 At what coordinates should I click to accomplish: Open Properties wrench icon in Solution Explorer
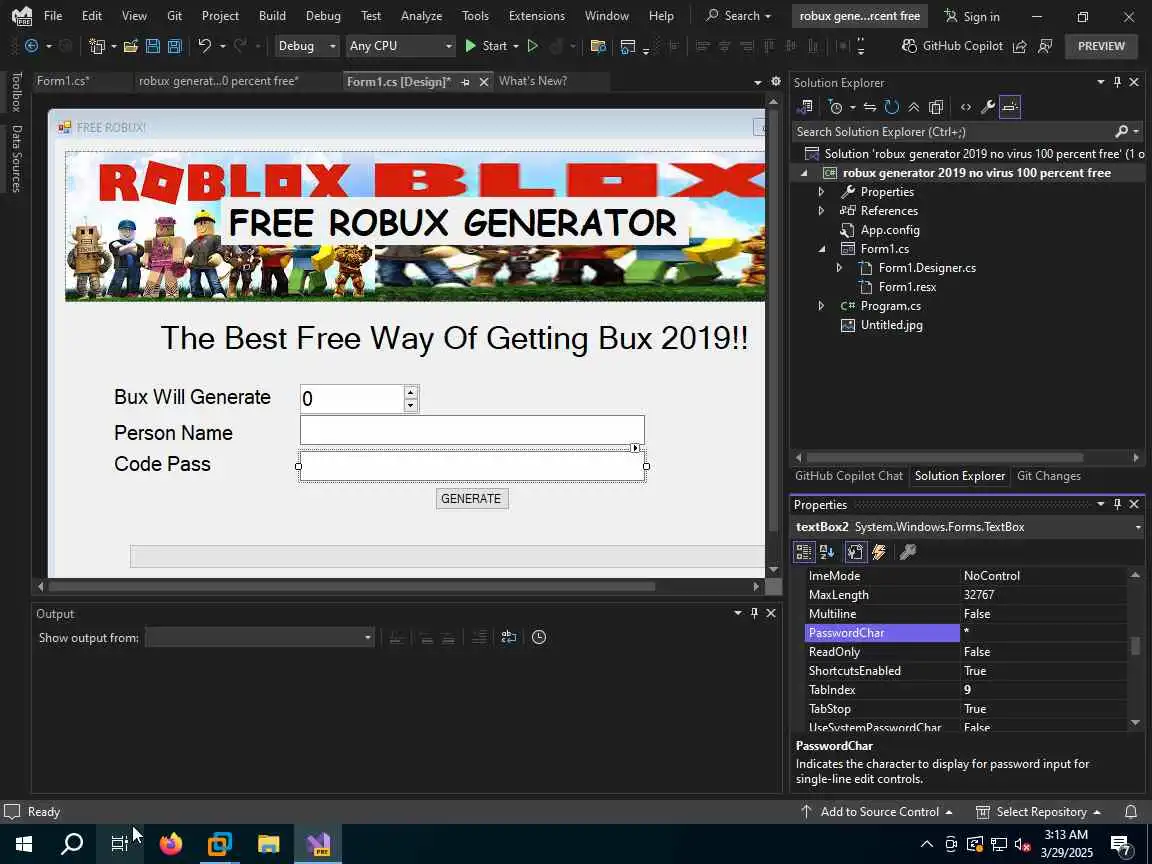tap(987, 107)
